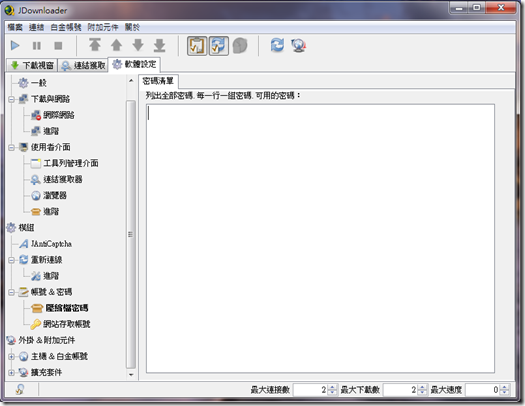Click the 最大連接數 value field

pyautogui.click(x=310, y=390)
